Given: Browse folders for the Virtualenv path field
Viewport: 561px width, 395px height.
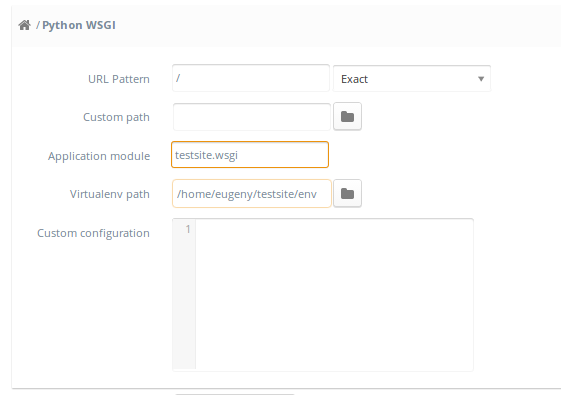Looking at the screenshot, I should (347, 194).
